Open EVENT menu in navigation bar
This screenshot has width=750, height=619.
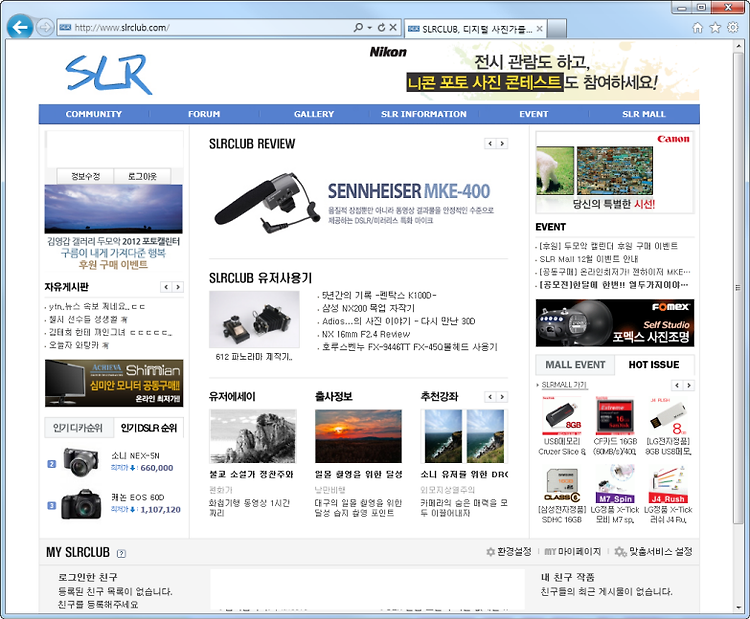[x=533, y=114]
